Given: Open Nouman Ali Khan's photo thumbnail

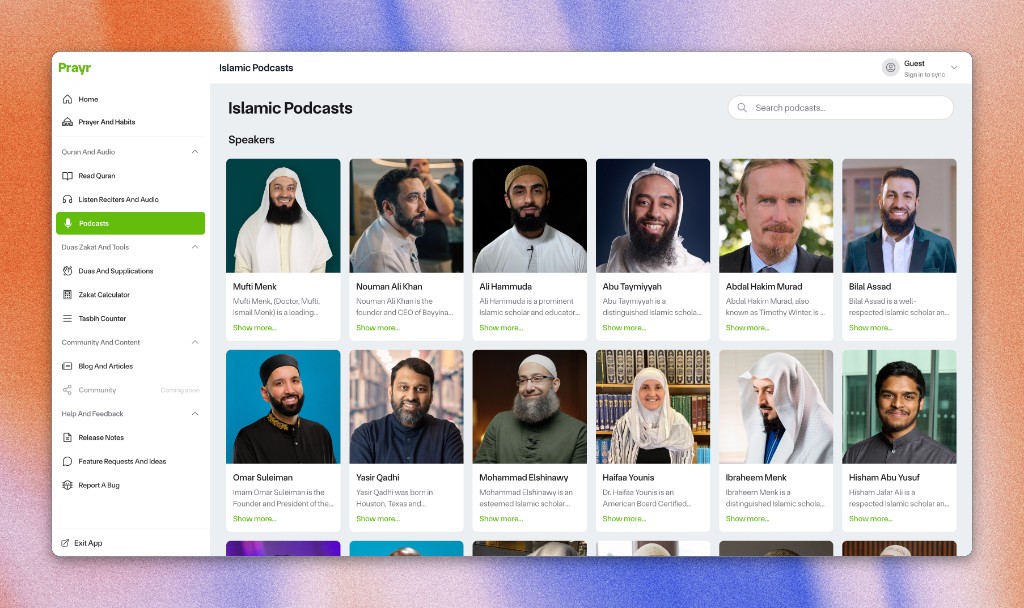Looking at the screenshot, I should [x=406, y=216].
